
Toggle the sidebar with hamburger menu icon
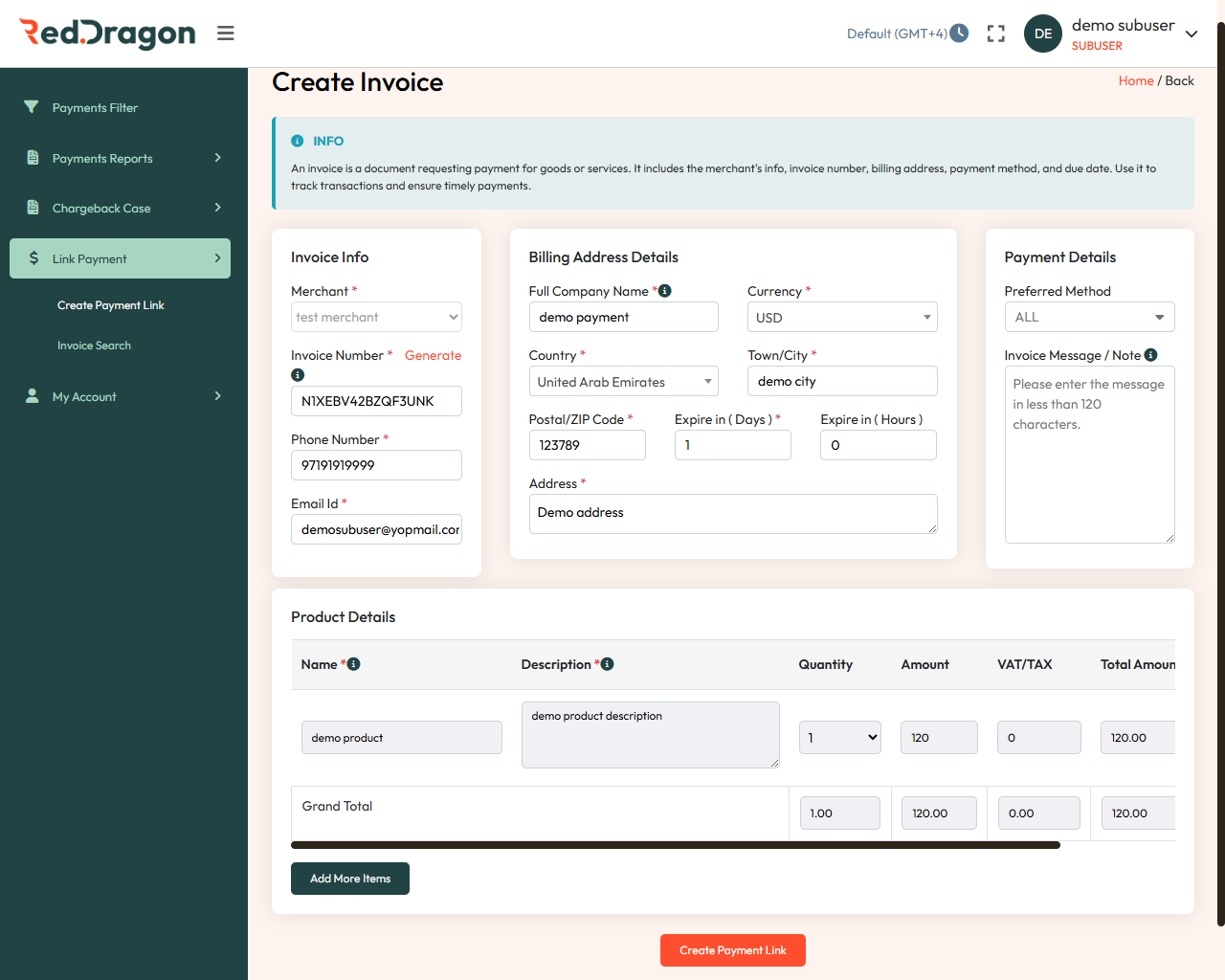[225, 33]
